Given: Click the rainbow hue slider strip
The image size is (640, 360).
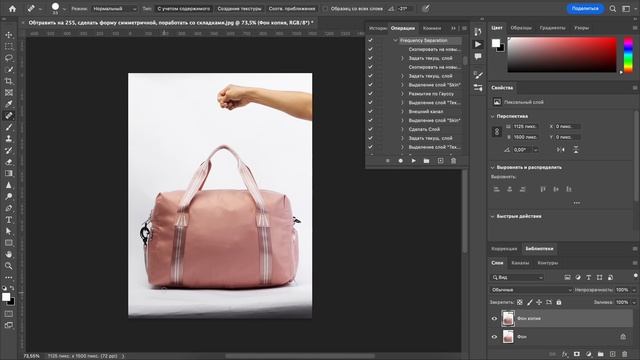Looking at the screenshot, I should (x=629, y=55).
